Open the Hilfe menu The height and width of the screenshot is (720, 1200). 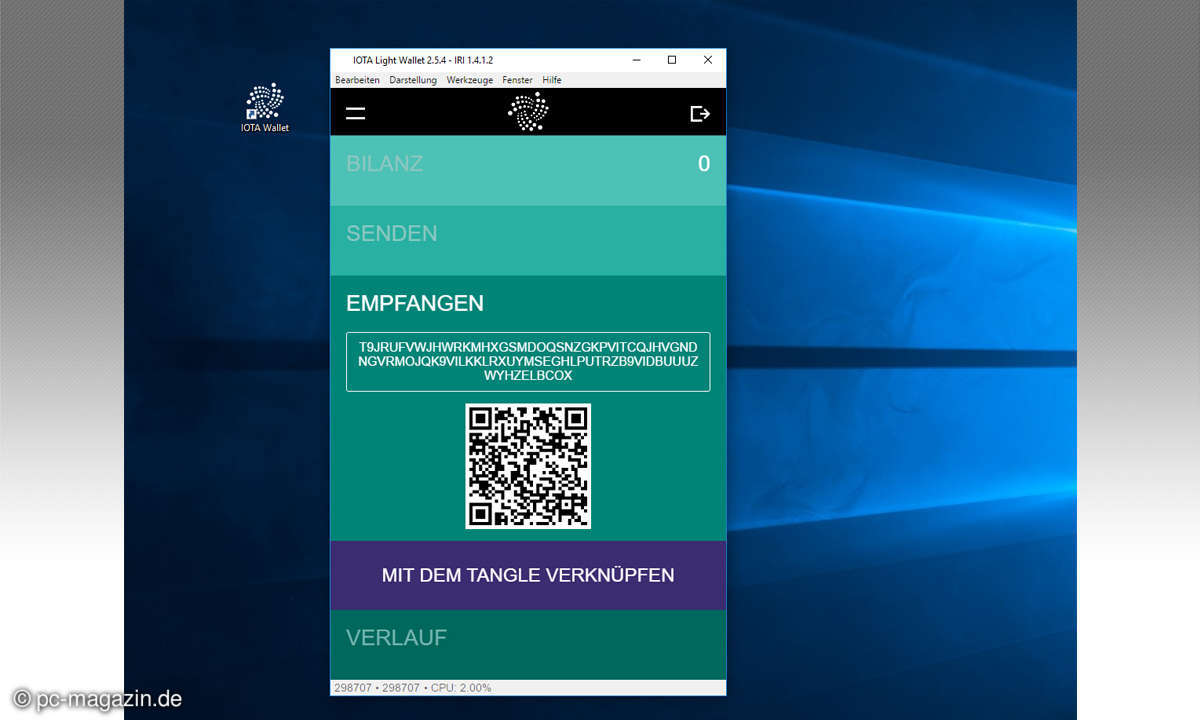[x=552, y=80]
